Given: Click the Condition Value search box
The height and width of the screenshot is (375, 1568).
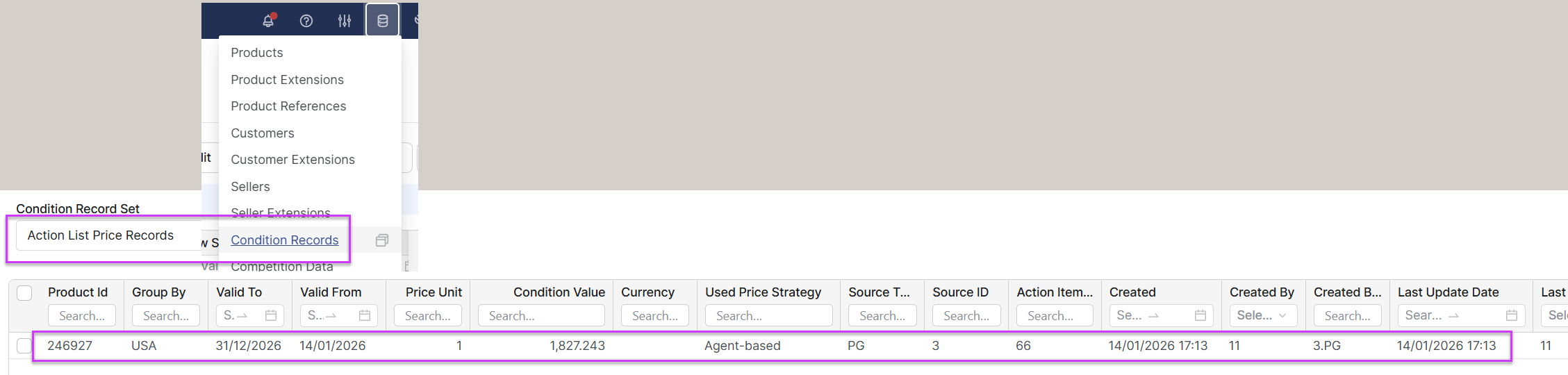Looking at the screenshot, I should pos(541,316).
